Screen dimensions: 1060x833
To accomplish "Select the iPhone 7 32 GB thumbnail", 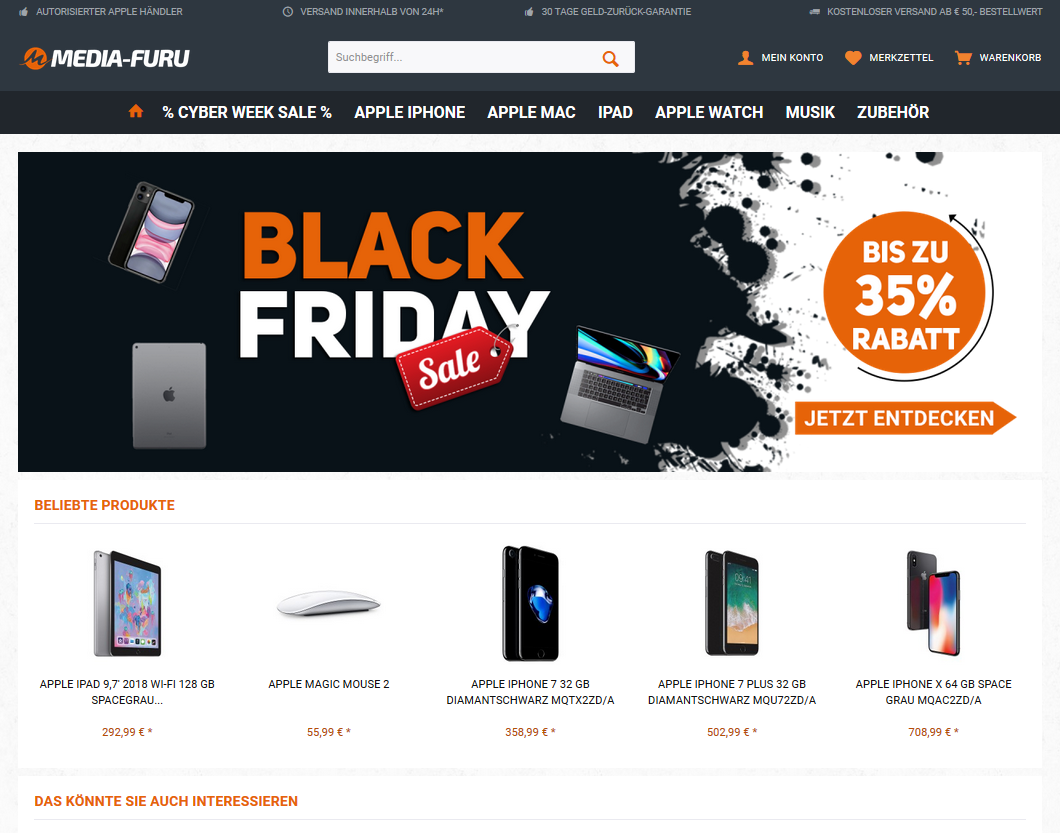I will tap(531, 603).
